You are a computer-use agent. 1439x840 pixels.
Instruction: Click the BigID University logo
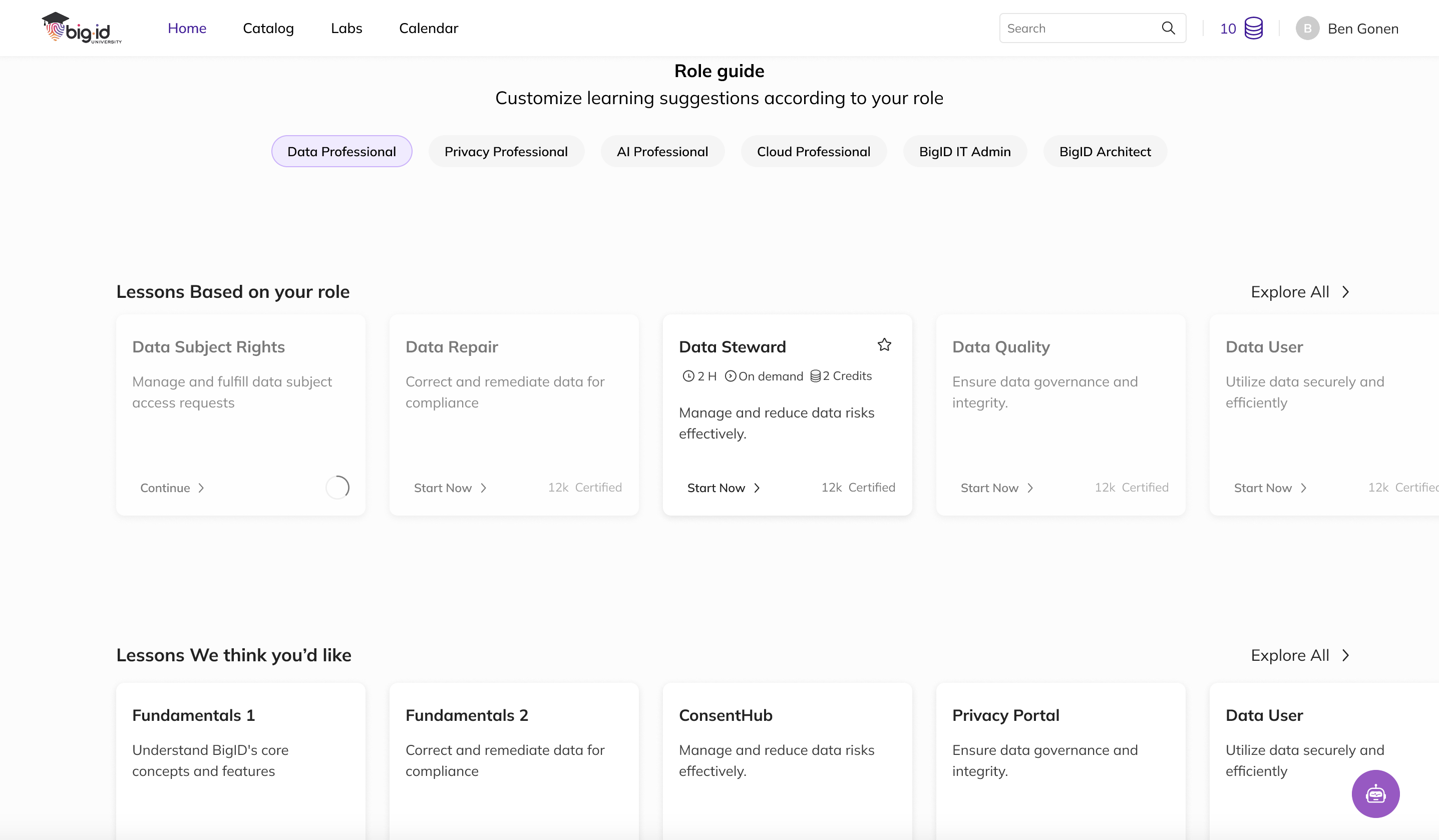(82, 28)
